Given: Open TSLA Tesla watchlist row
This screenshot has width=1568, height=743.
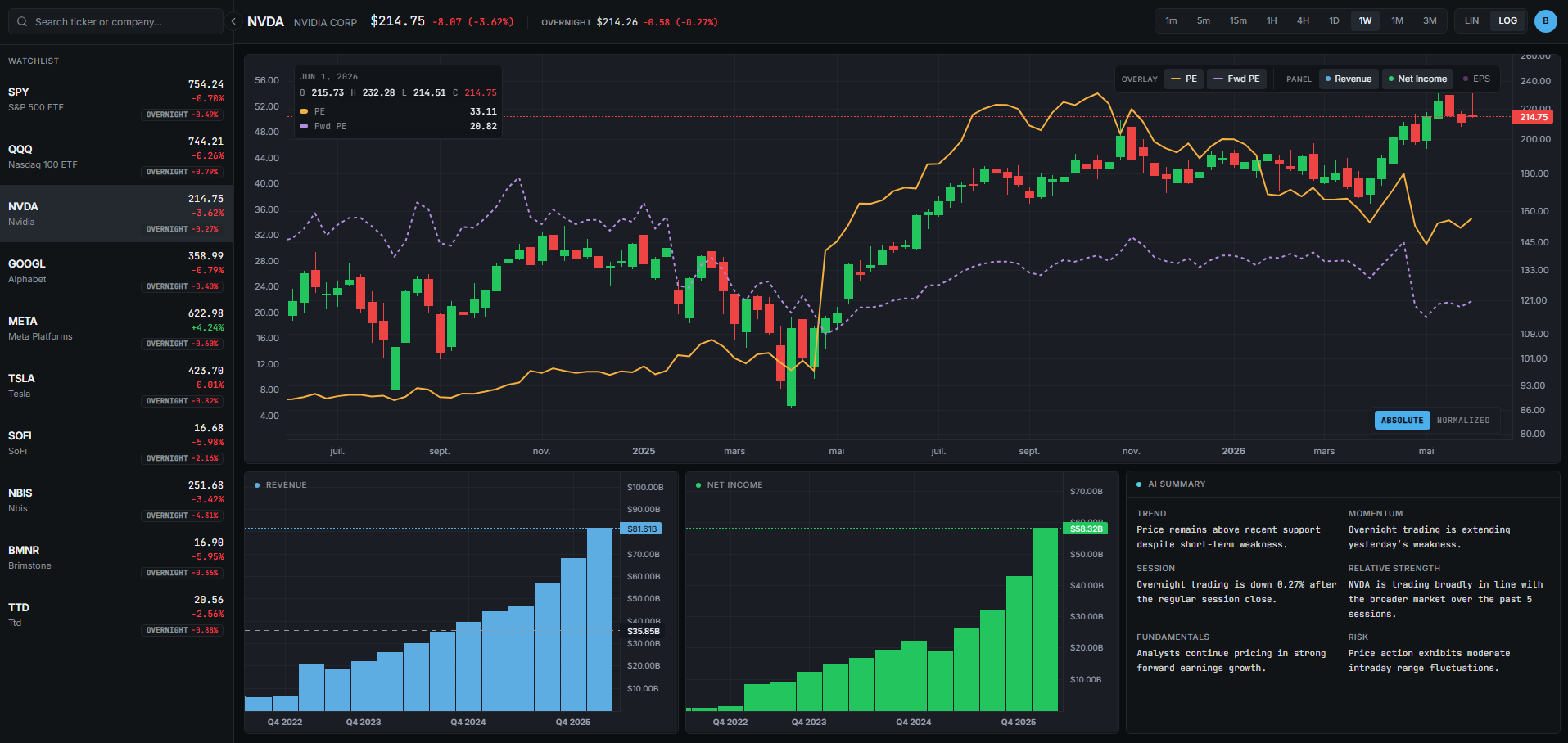Looking at the screenshot, I should coord(116,385).
